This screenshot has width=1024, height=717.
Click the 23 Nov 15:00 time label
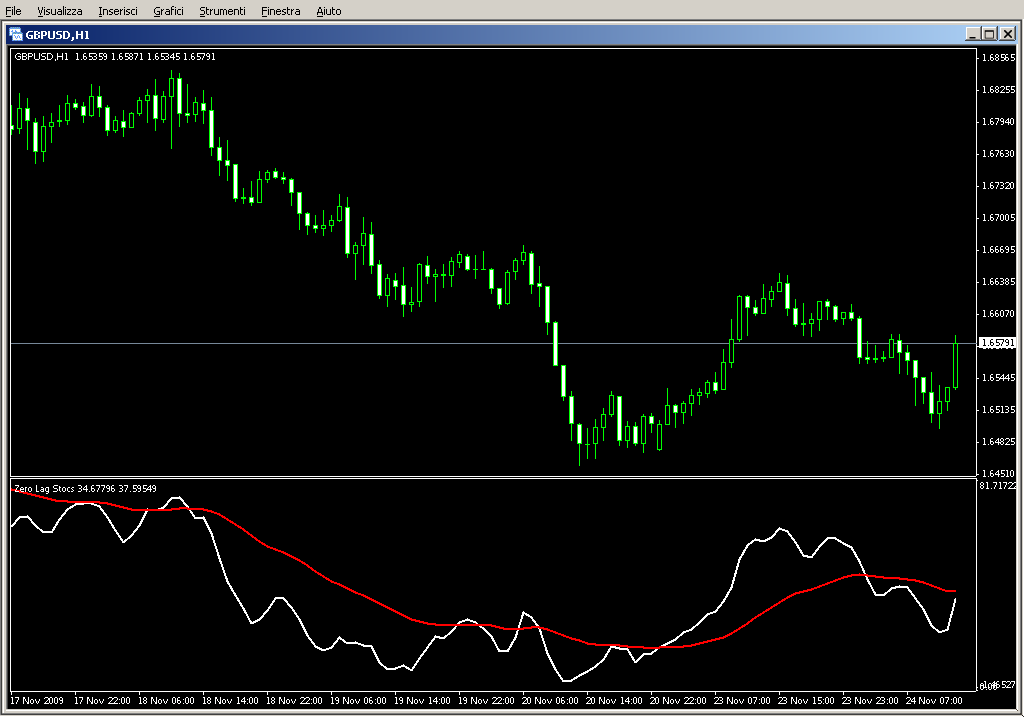tap(806, 700)
